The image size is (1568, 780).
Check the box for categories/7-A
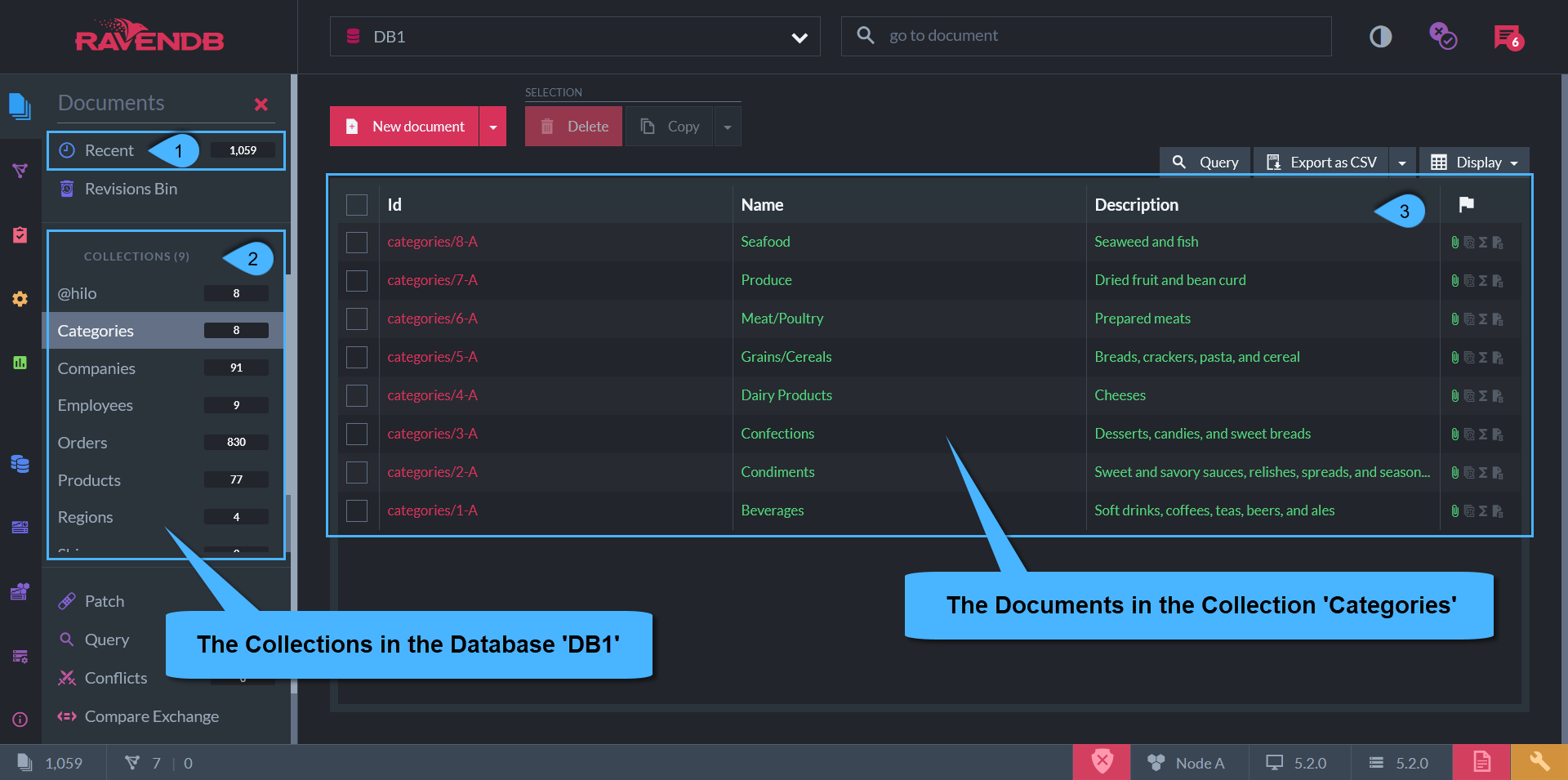click(x=357, y=281)
